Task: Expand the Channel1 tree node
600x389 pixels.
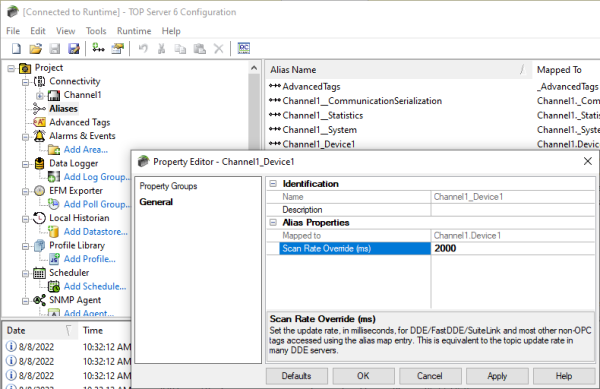Action: 40,96
